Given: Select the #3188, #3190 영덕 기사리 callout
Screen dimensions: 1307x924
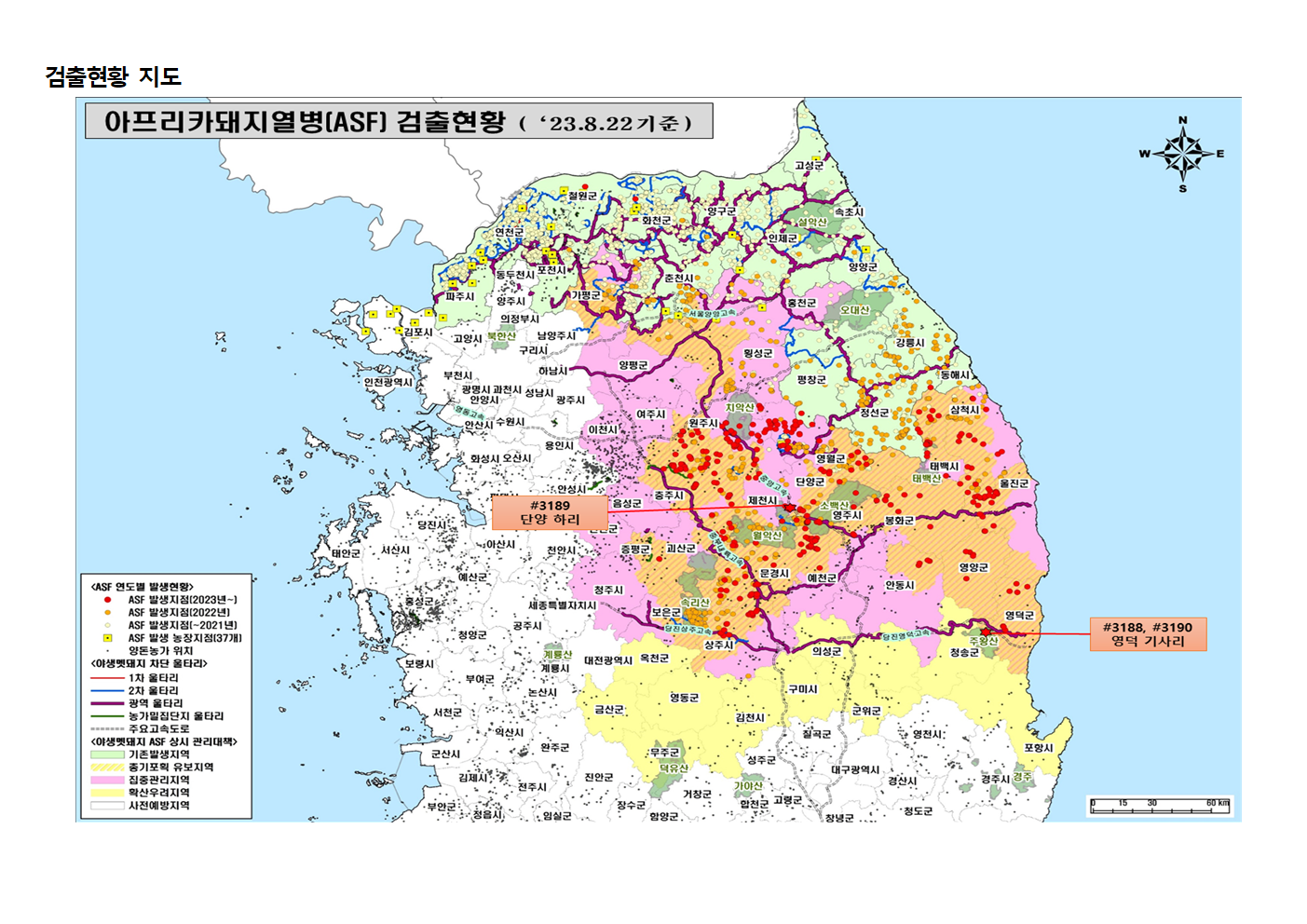Looking at the screenshot, I should click(1148, 634).
